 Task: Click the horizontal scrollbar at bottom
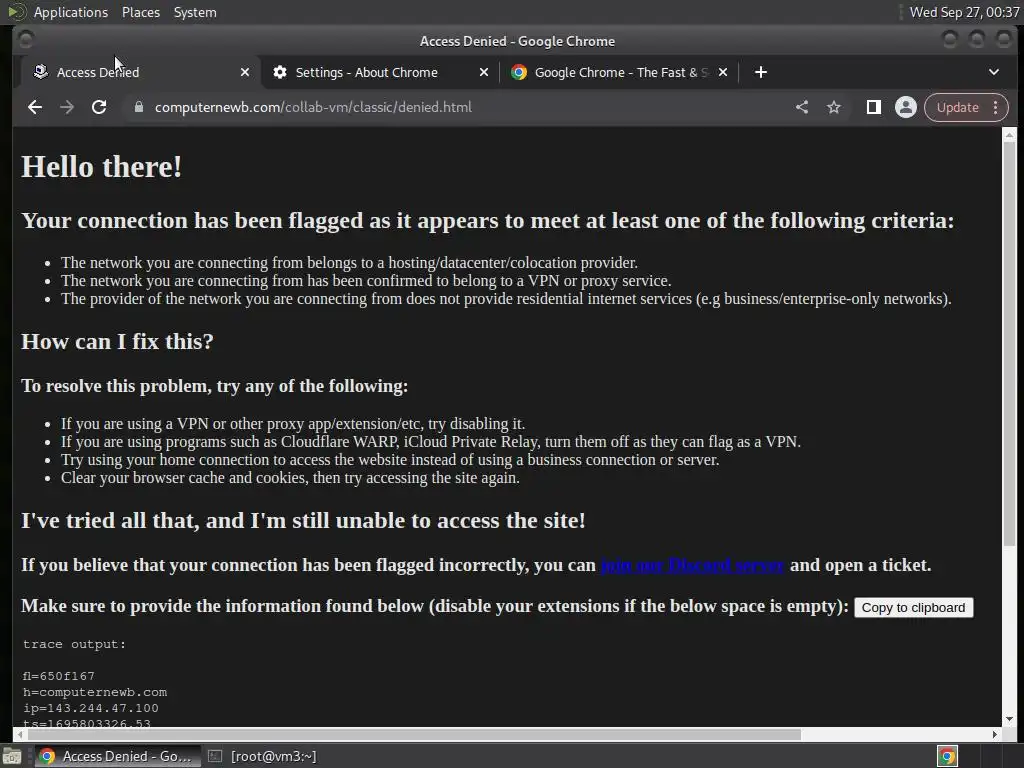click(x=413, y=734)
